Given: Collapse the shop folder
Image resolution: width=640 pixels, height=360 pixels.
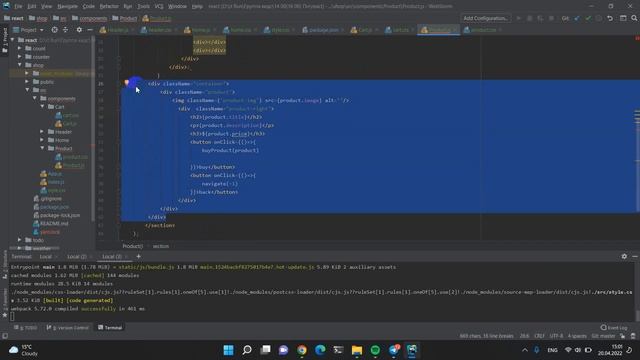Looking at the screenshot, I should pos(20,65).
